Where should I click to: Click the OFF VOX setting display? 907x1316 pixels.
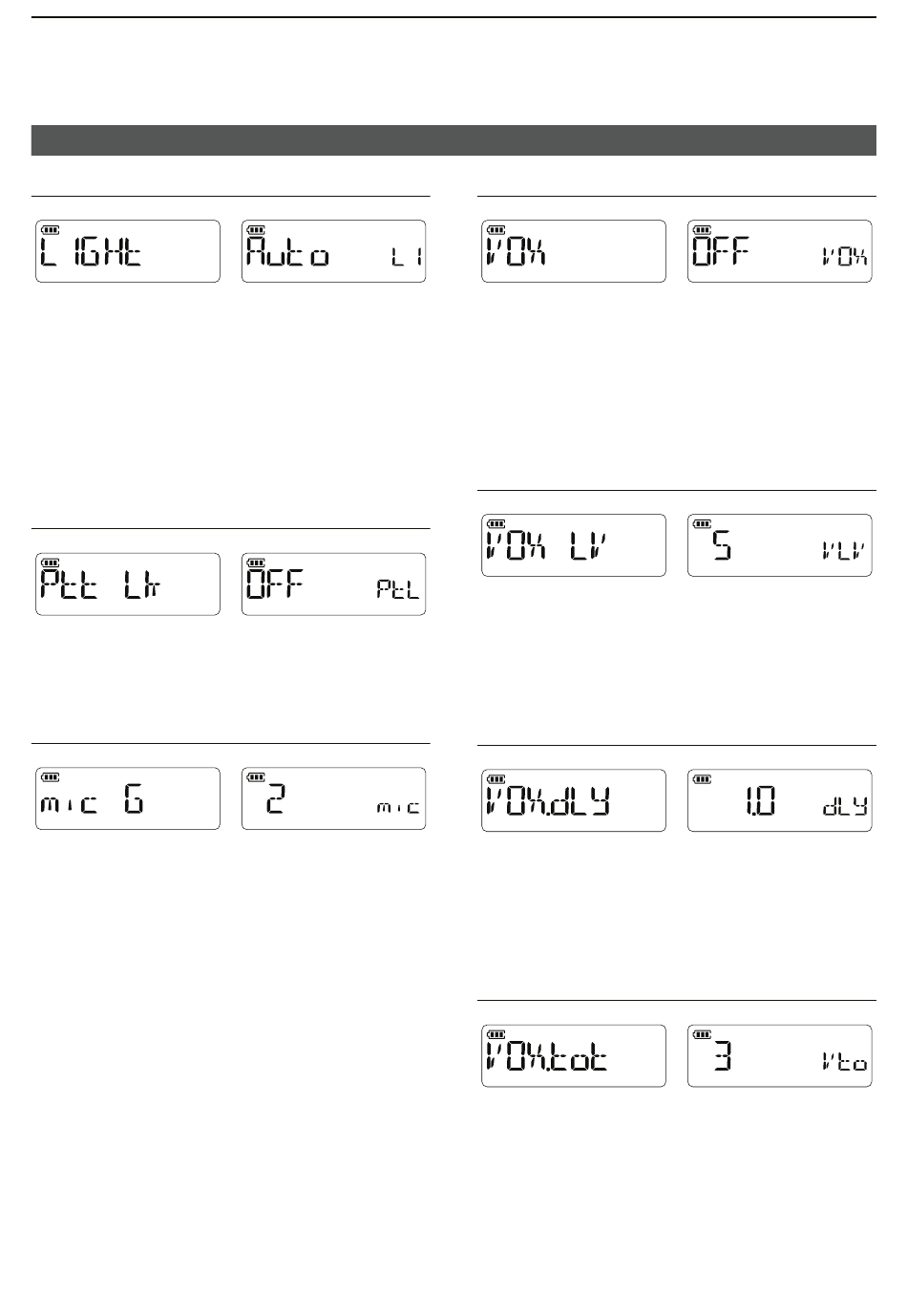click(780, 251)
